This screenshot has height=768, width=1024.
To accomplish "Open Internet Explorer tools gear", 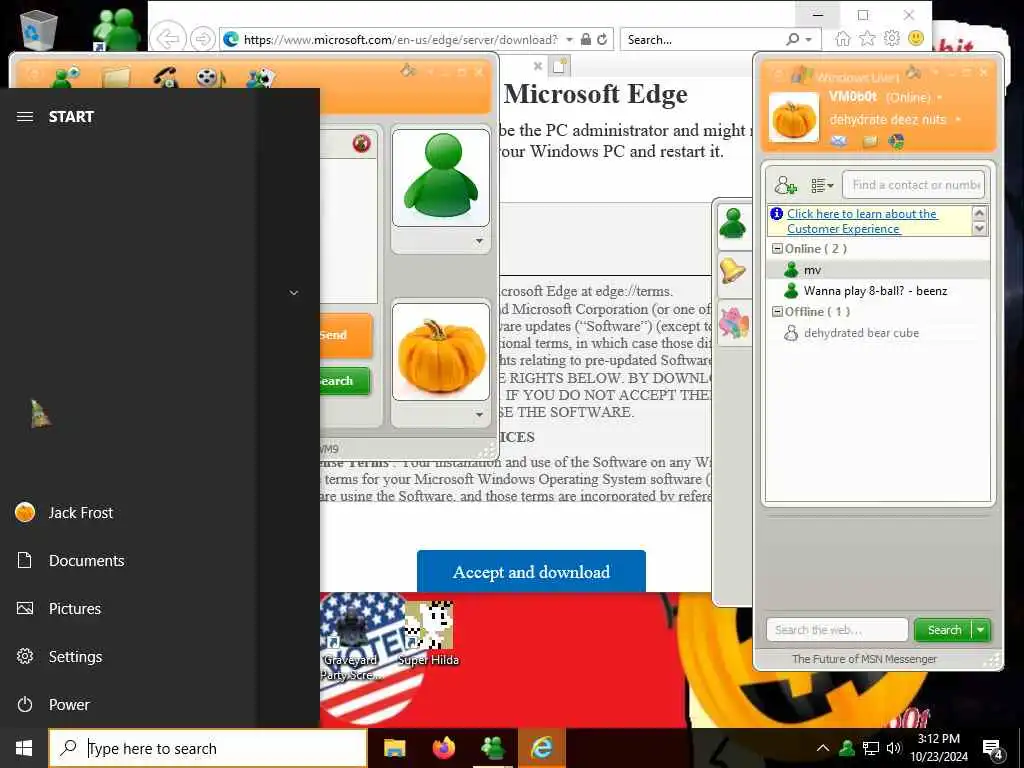I will [x=891, y=39].
